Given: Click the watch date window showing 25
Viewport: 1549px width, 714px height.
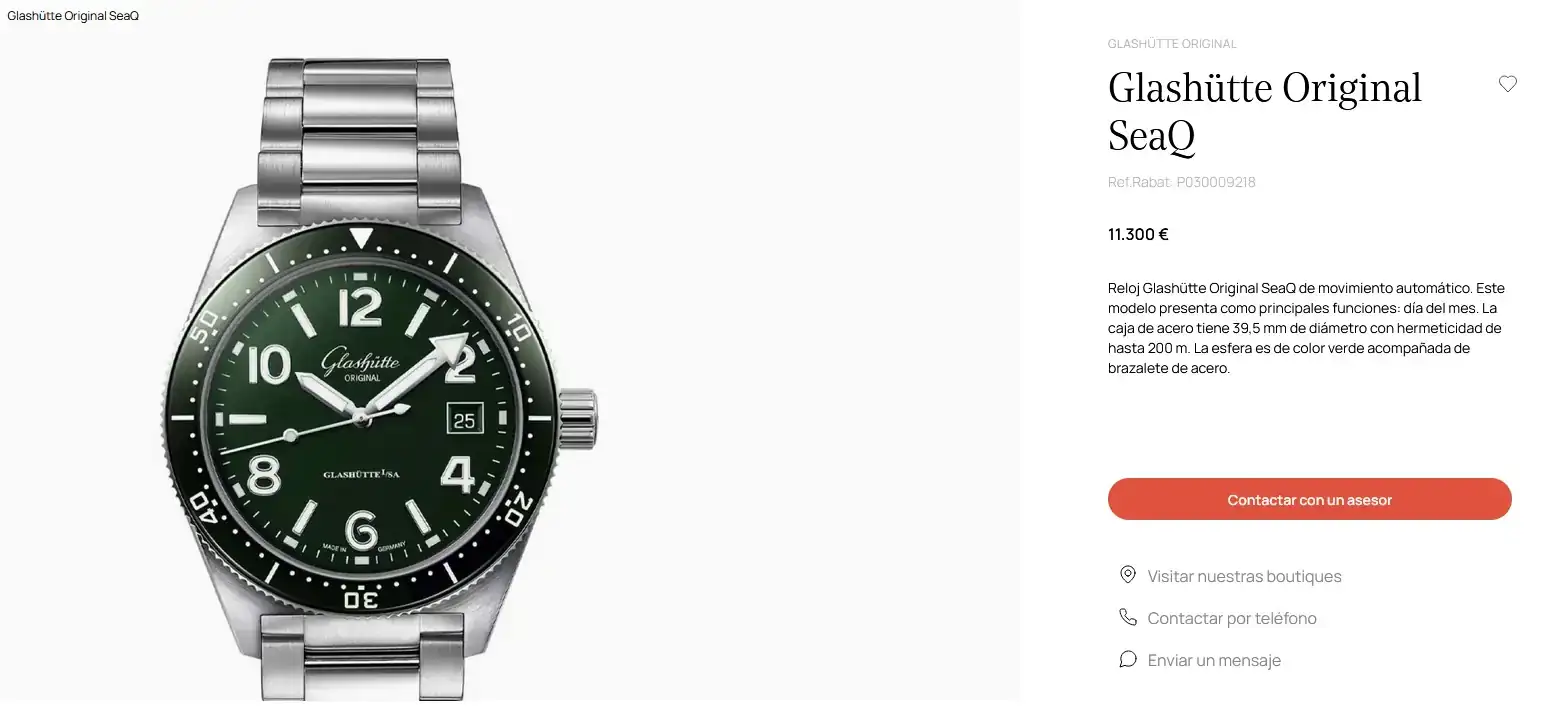Looking at the screenshot, I should click(464, 420).
